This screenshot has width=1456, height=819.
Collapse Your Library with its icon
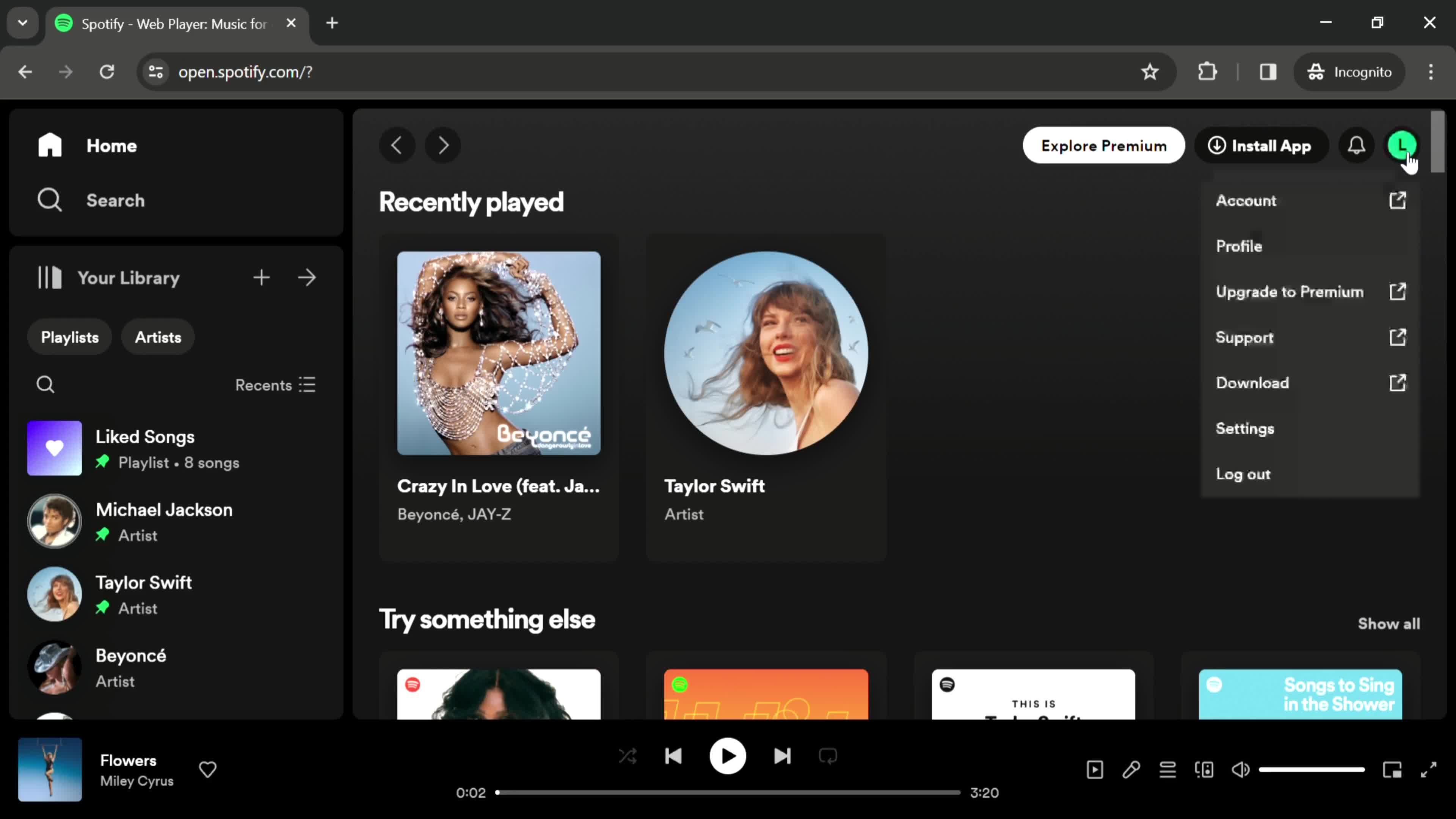coord(50,278)
